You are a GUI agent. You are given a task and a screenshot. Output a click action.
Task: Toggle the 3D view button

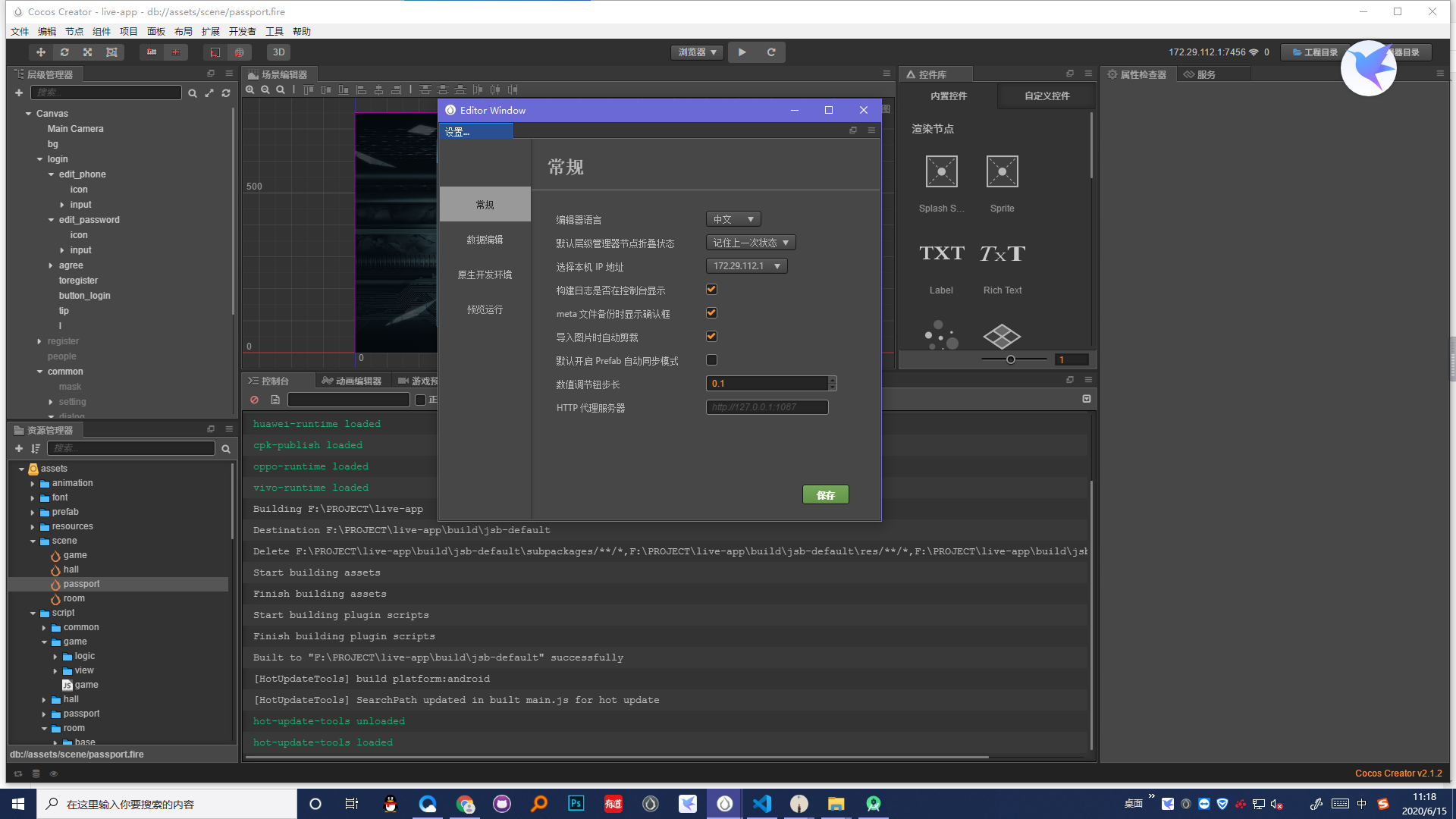coord(278,52)
